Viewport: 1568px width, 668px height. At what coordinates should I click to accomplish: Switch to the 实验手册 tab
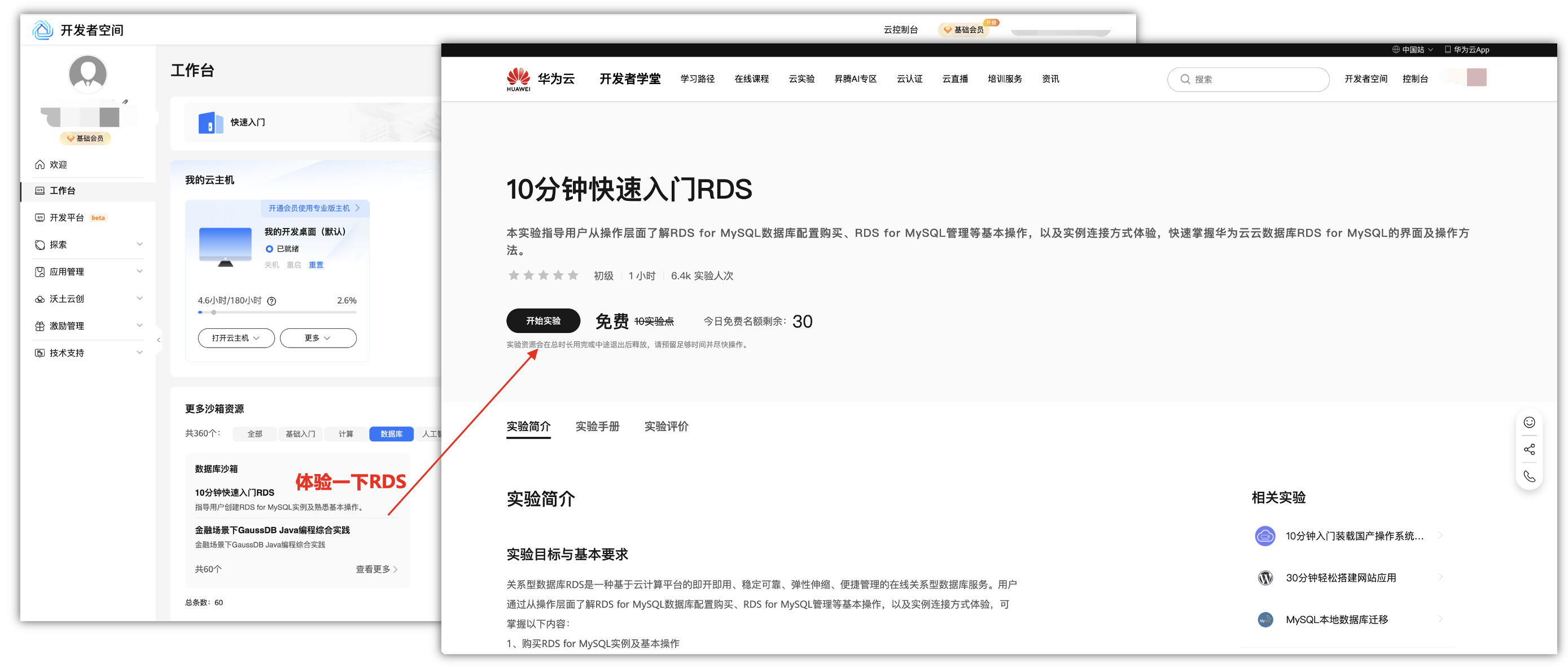click(x=598, y=427)
